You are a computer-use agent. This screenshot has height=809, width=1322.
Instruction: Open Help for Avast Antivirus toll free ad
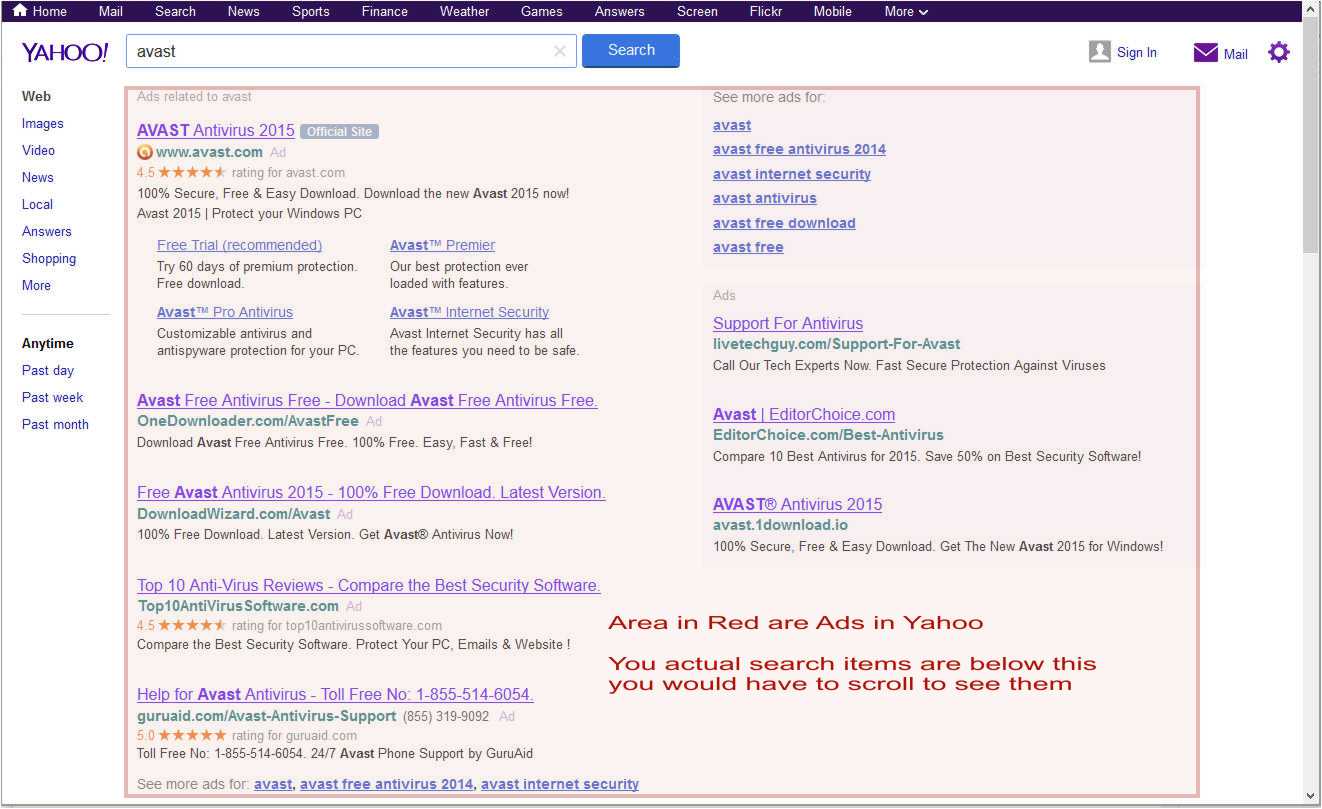point(335,694)
